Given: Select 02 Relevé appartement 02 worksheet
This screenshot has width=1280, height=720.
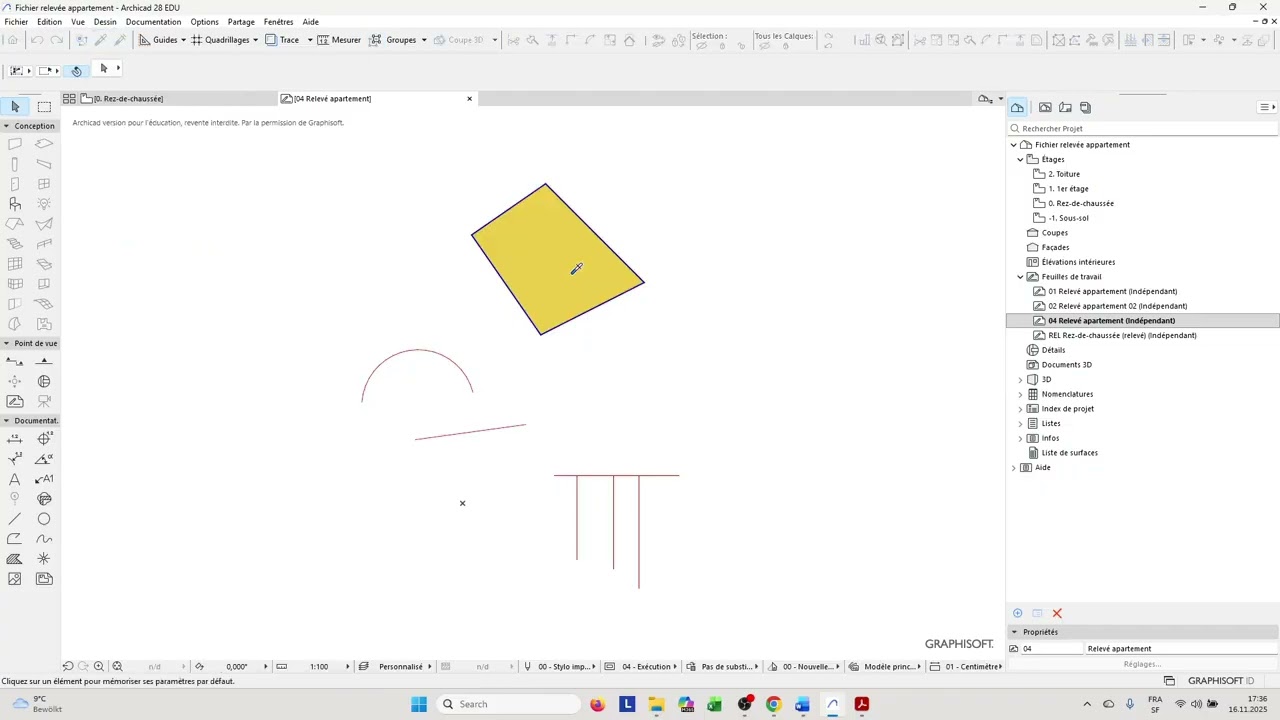Looking at the screenshot, I should [x=1117, y=306].
